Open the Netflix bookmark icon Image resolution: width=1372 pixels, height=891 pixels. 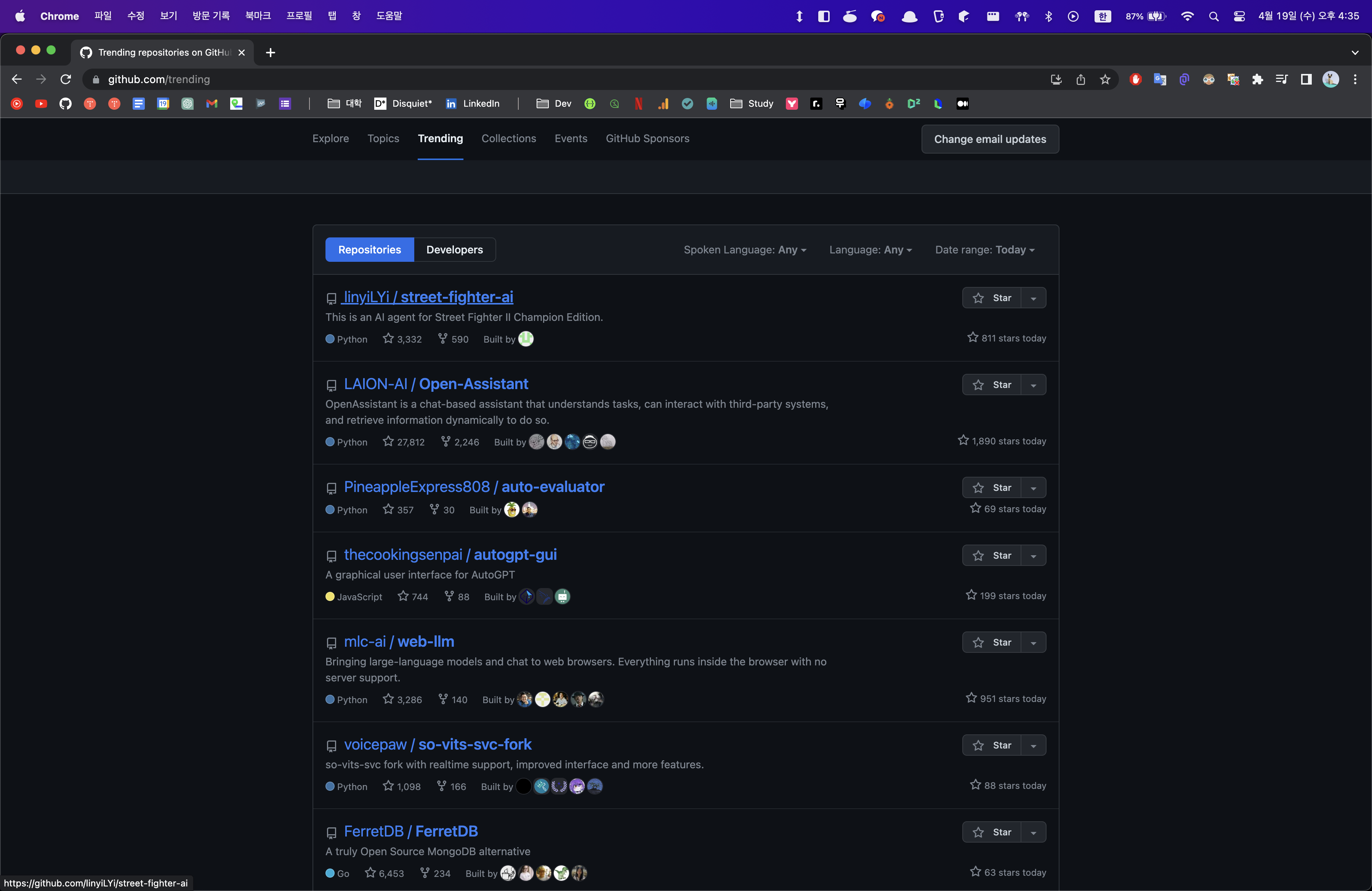(x=638, y=104)
